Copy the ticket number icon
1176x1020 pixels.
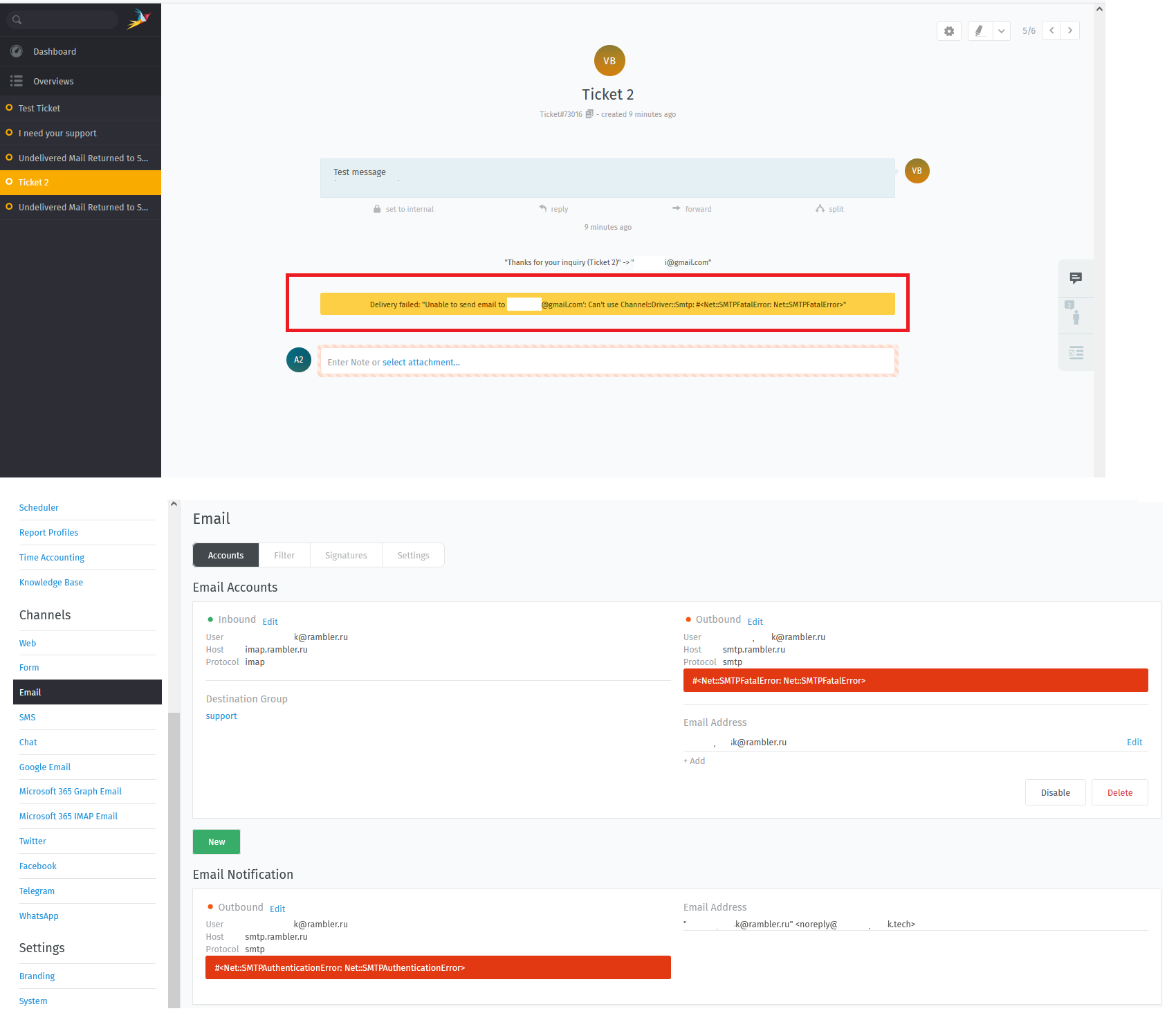click(589, 114)
